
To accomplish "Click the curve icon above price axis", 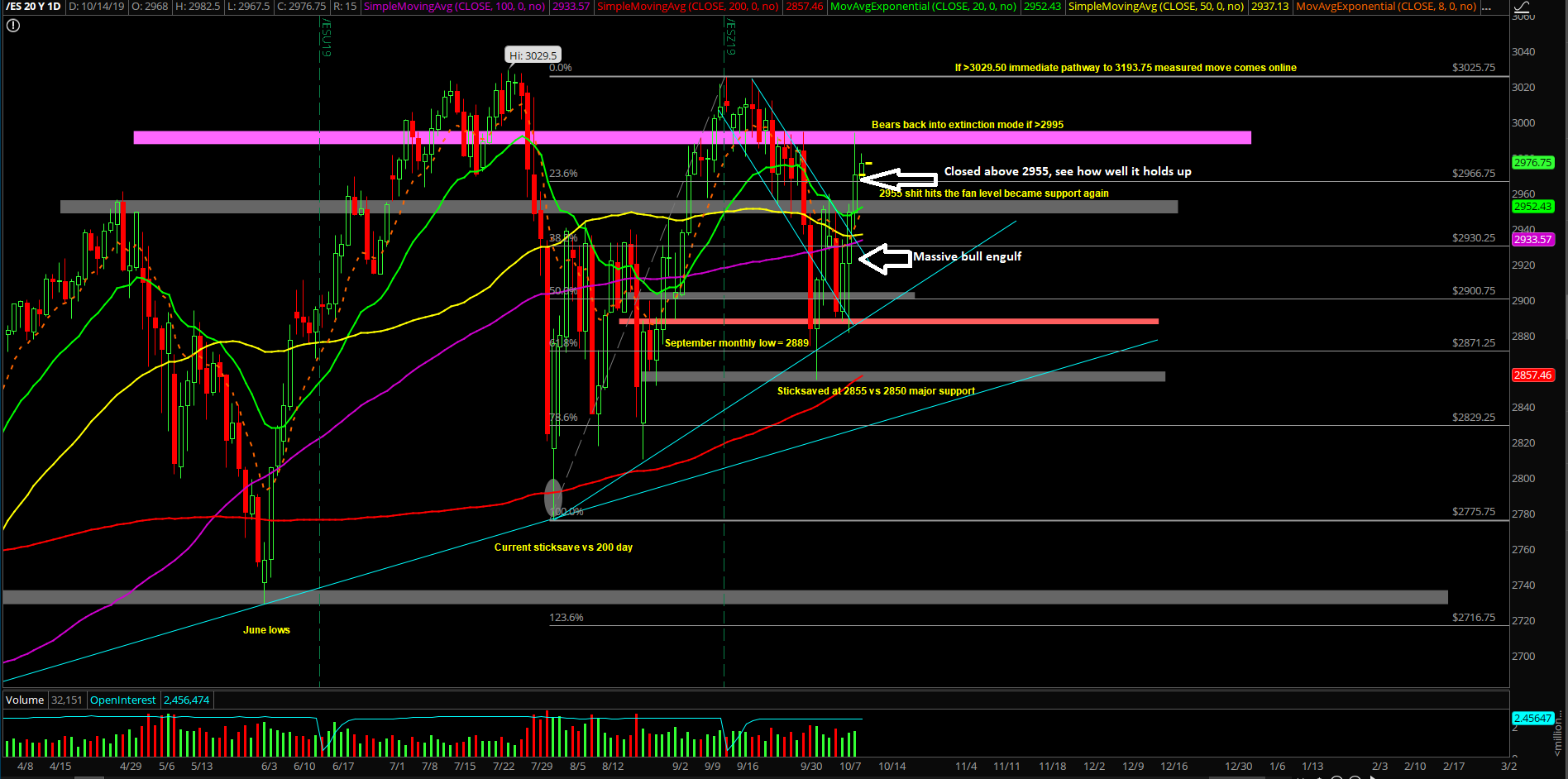I will tap(1521, 7).
